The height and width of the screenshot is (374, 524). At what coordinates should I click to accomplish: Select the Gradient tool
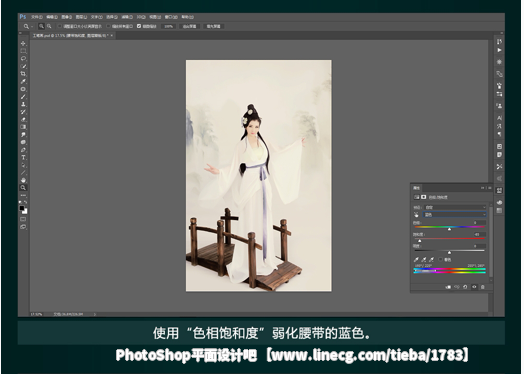coord(23,127)
